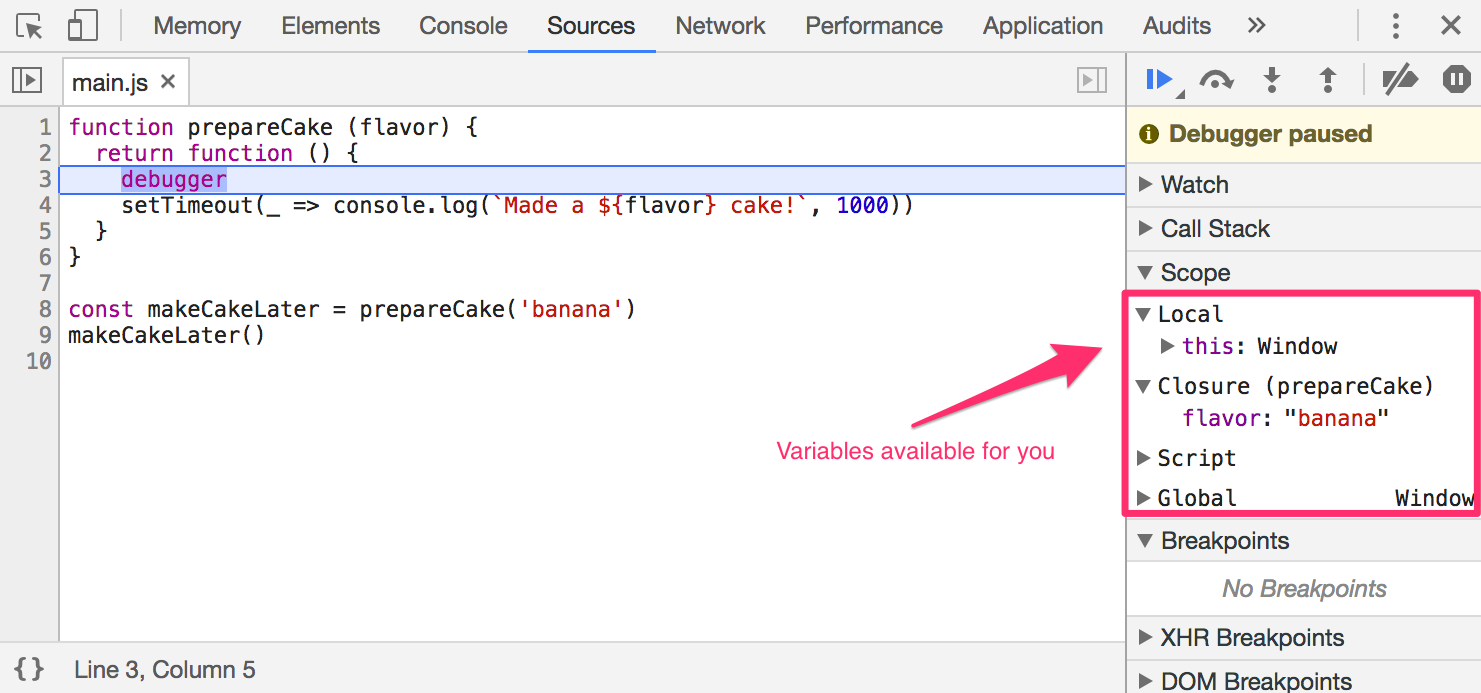1481x693 pixels.
Task: Resume script execution with play button
Action: point(1159,80)
